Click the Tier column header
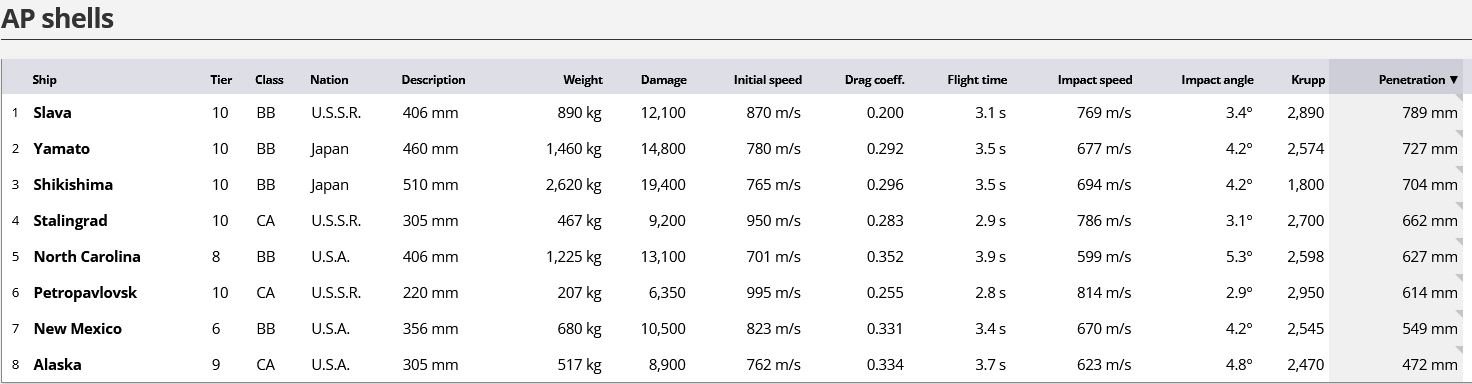 coord(221,80)
